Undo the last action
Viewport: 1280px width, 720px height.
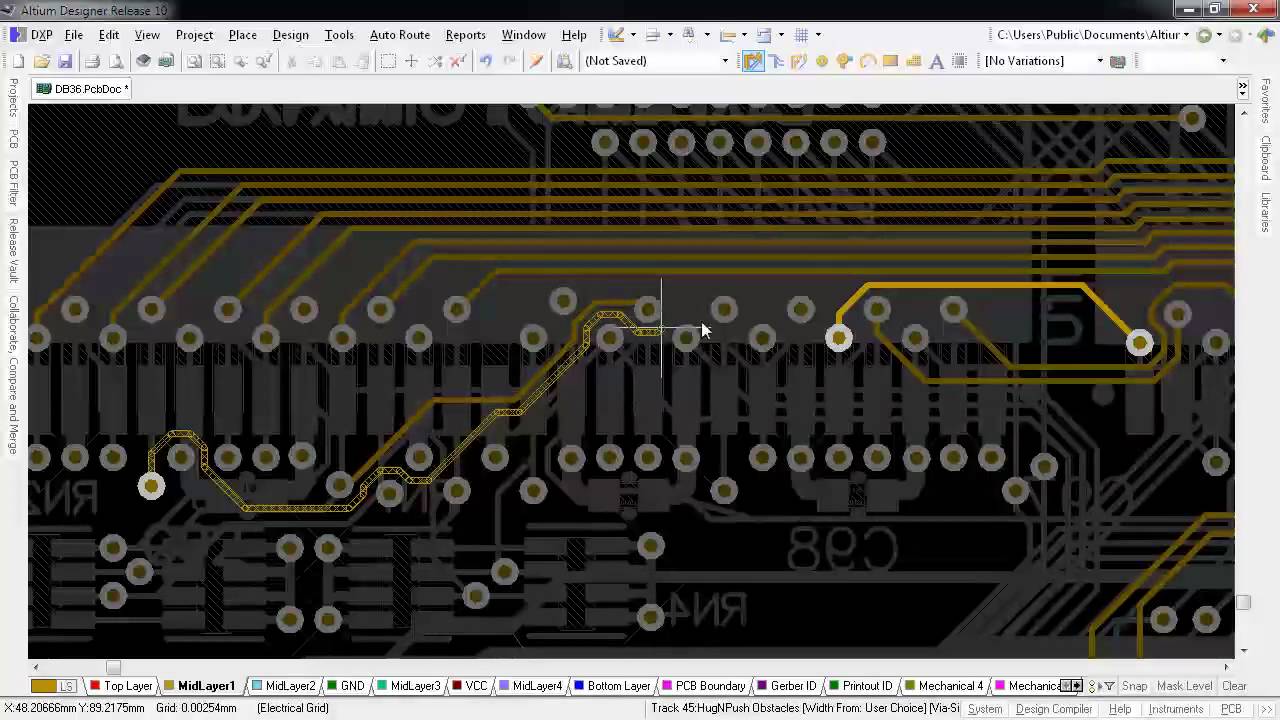click(485, 61)
